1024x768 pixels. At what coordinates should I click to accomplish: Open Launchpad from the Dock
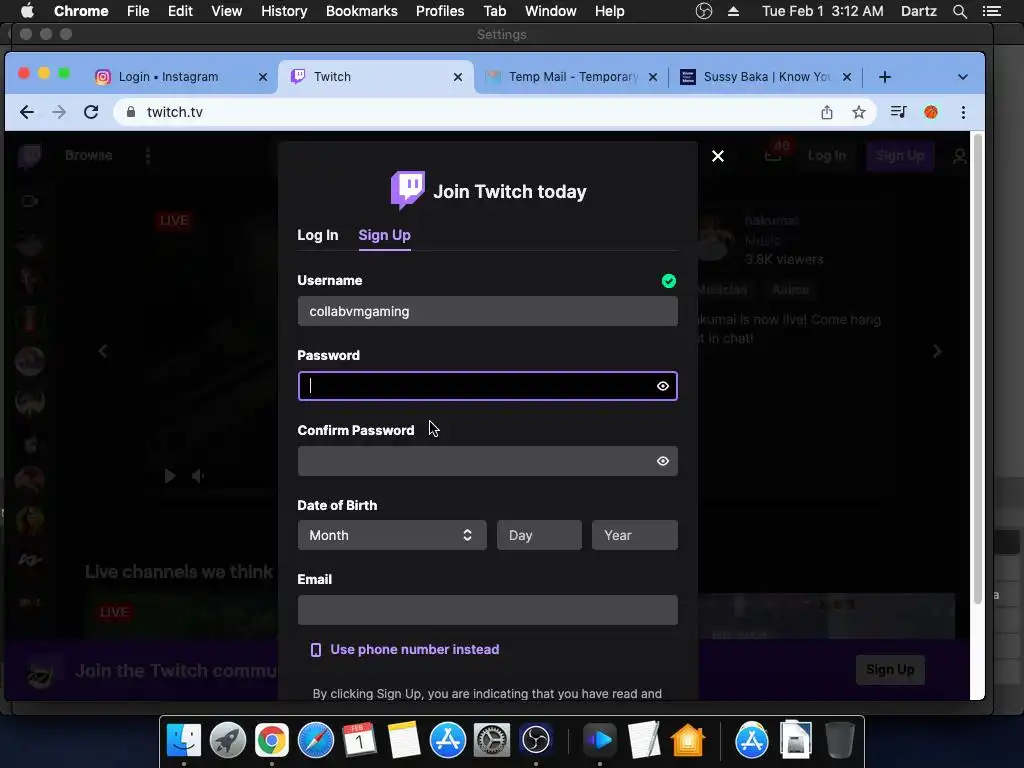(227, 740)
